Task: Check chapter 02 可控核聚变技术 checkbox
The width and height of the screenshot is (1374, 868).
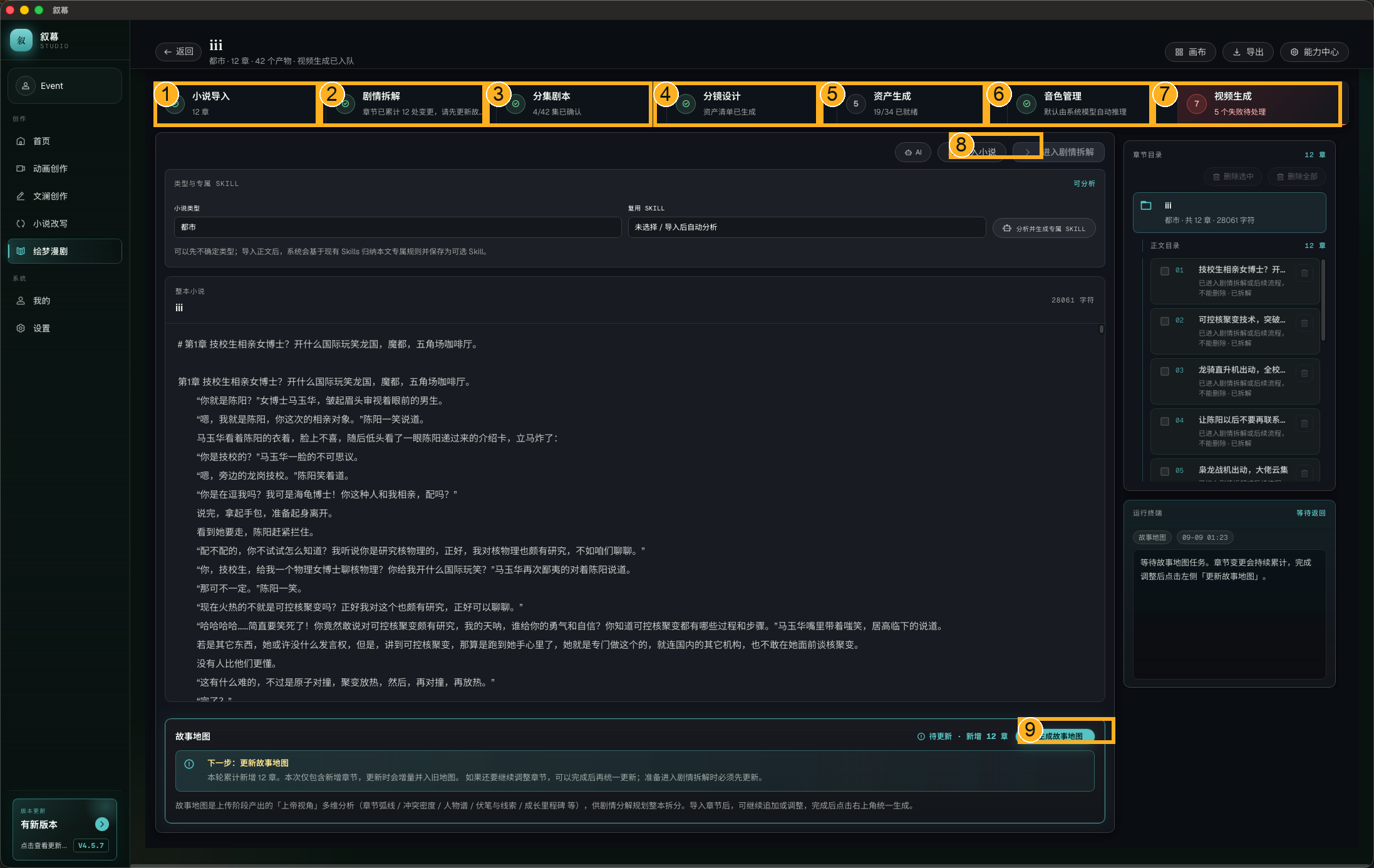Action: 1165,321
